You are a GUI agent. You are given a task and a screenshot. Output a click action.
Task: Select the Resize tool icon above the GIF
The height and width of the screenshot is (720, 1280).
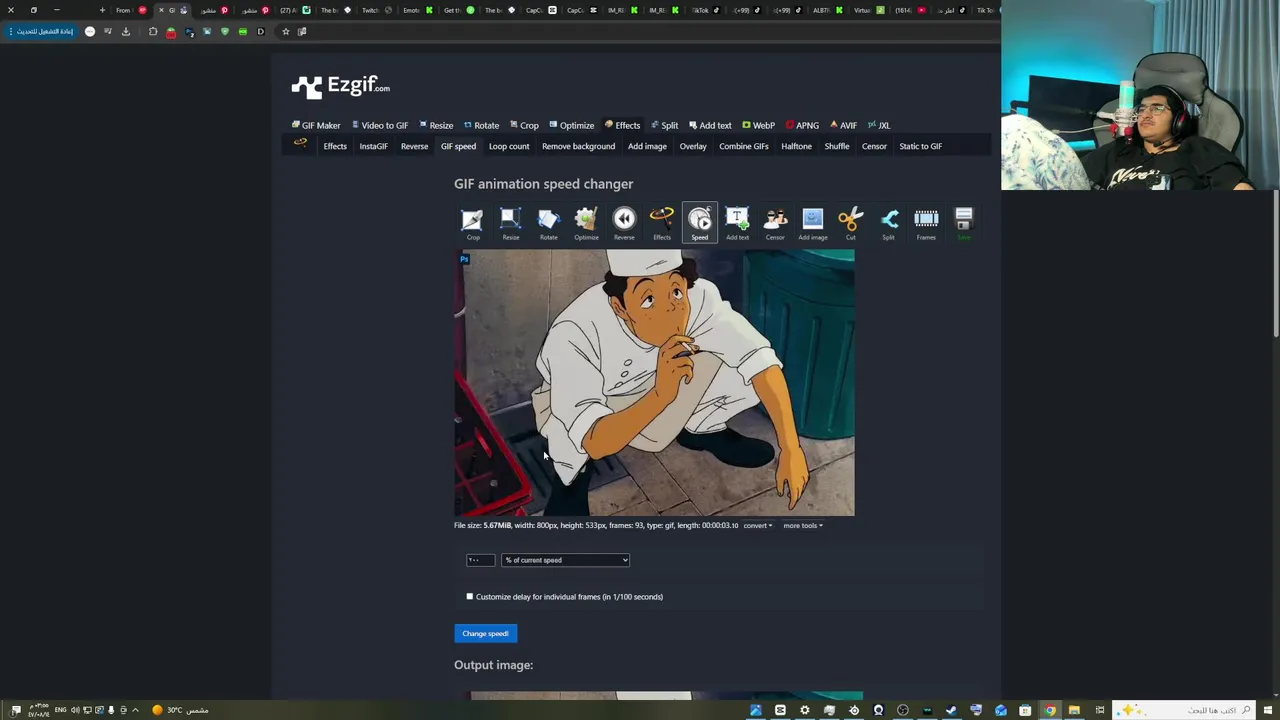[510, 223]
